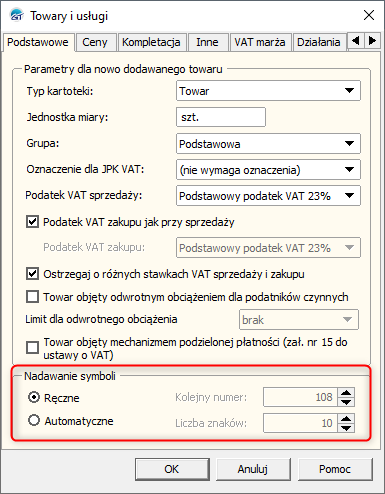385x494 pixels.
Task: Expand Oznaczenie dla JPK VAT dropdown
Action: (x=268, y=169)
